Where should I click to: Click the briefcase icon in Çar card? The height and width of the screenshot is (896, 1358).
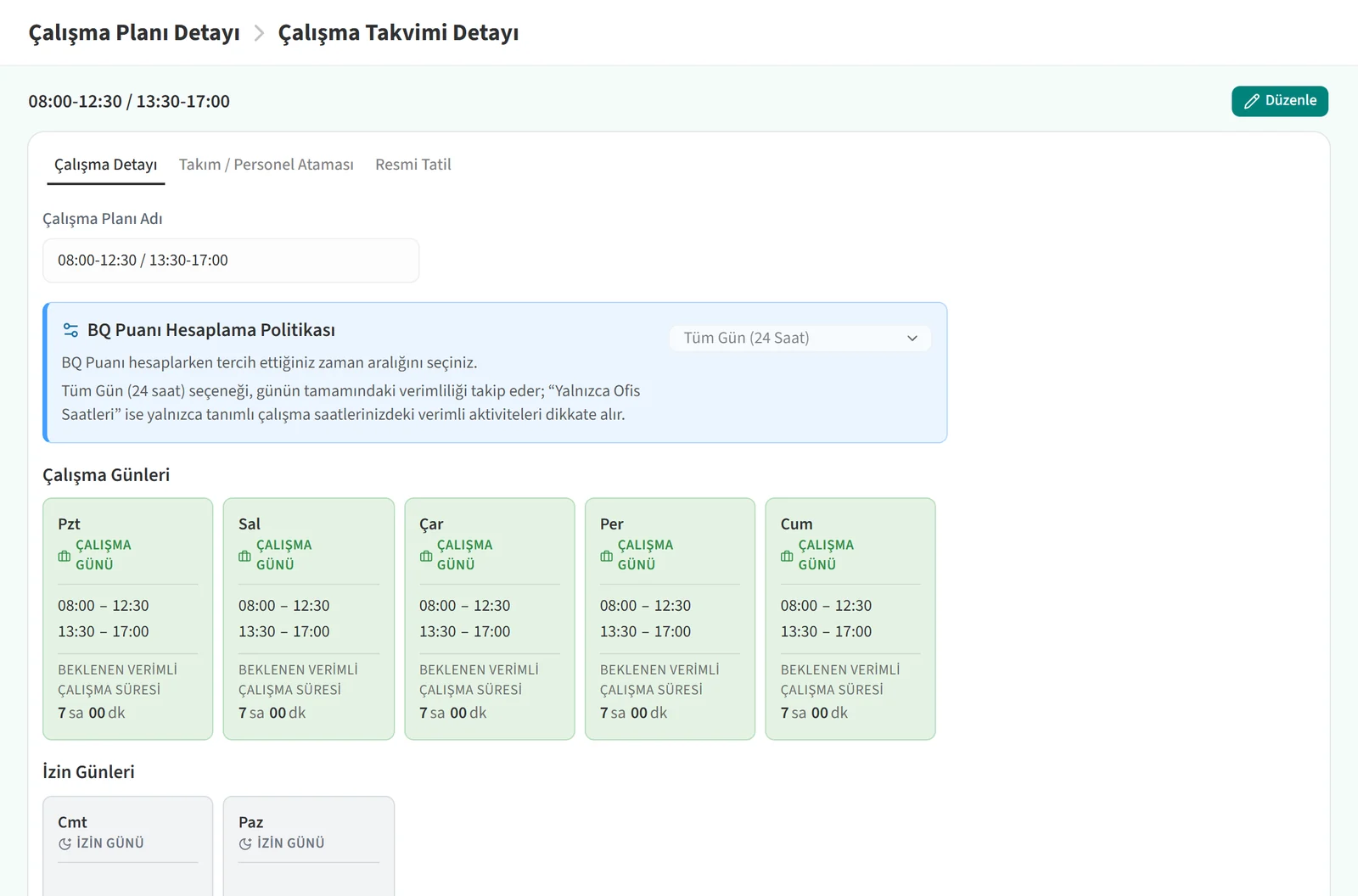coord(426,557)
